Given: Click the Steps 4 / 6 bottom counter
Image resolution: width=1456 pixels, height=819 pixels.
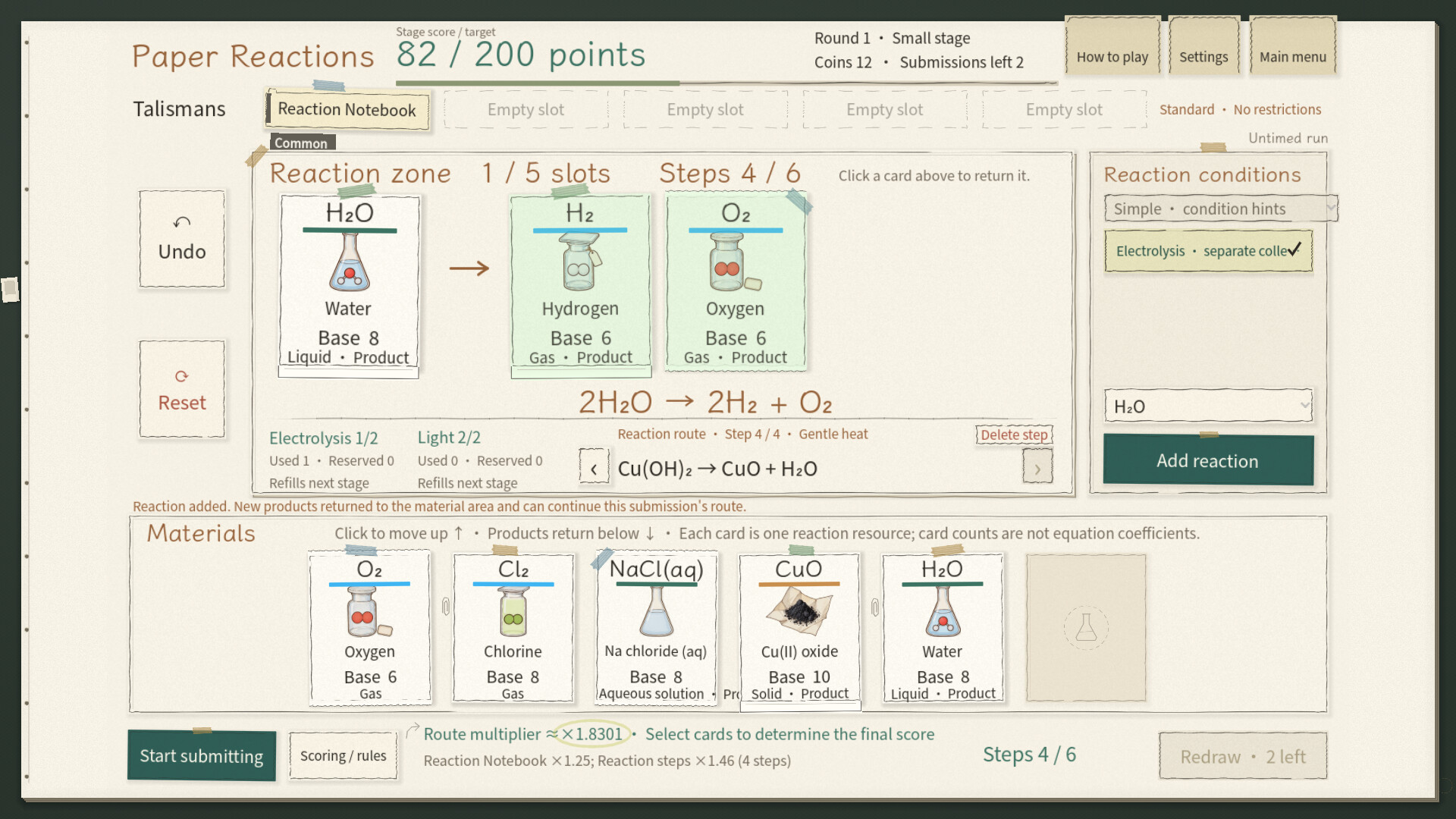Looking at the screenshot, I should pyautogui.click(x=1029, y=755).
